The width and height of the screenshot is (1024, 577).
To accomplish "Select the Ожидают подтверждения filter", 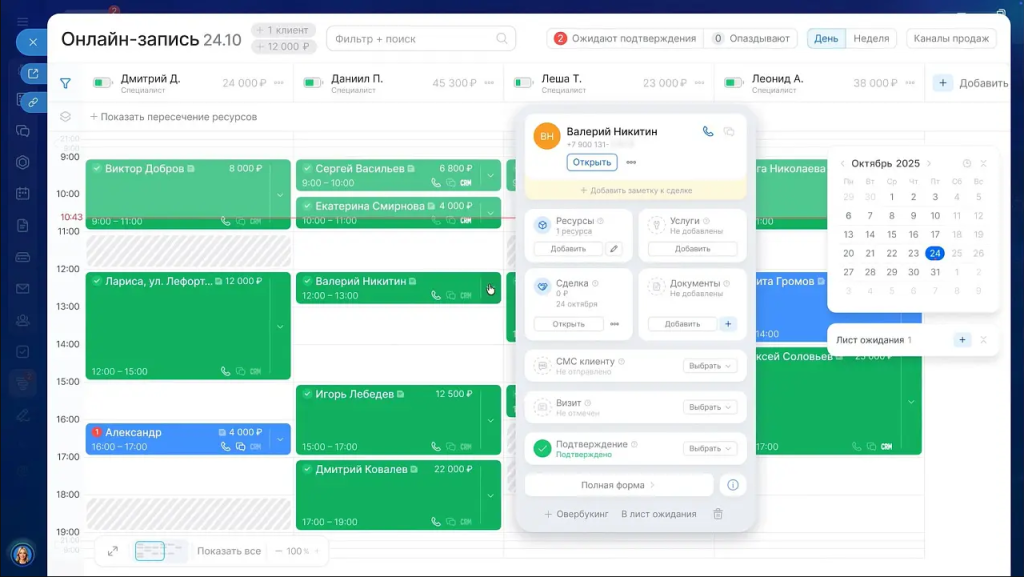I will pos(625,39).
